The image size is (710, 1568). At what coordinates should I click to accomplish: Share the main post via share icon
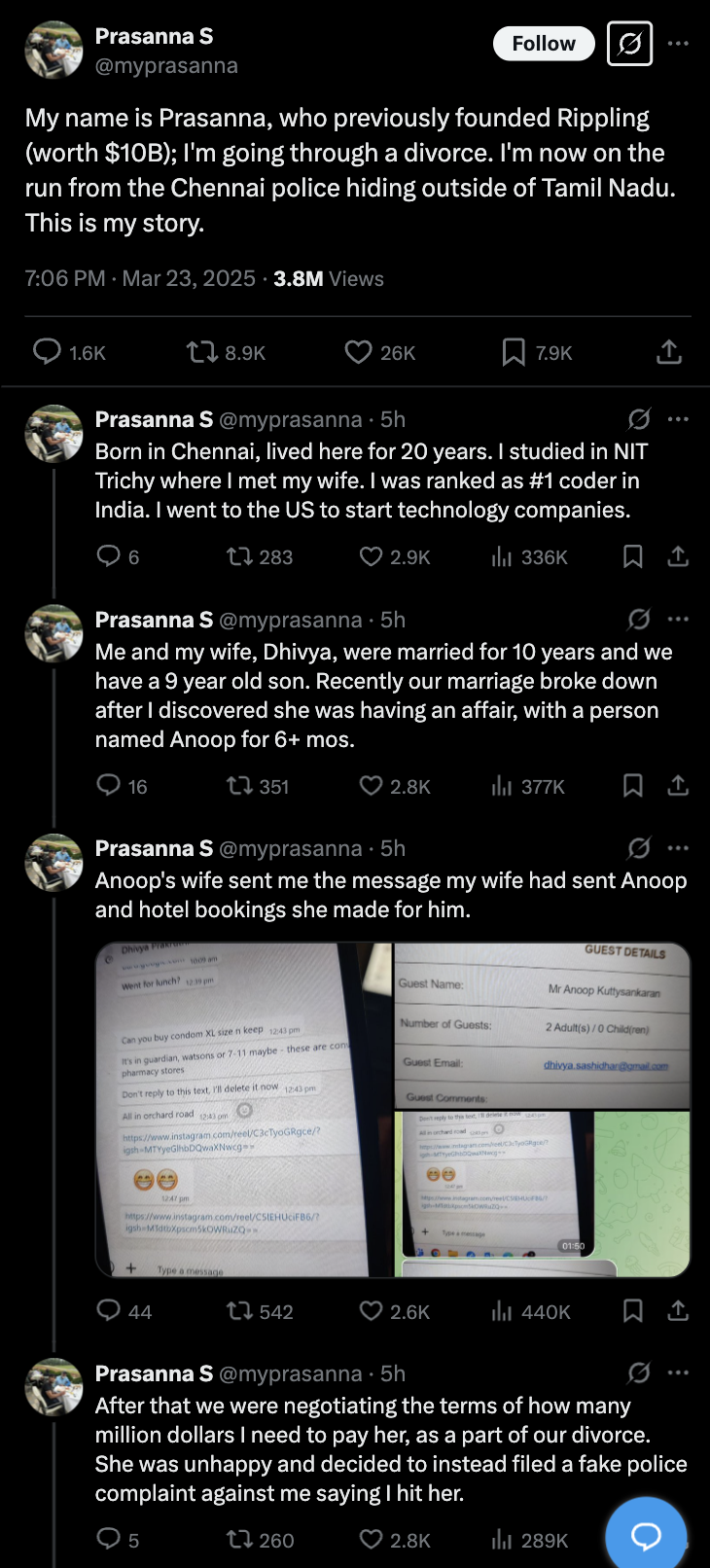(669, 351)
